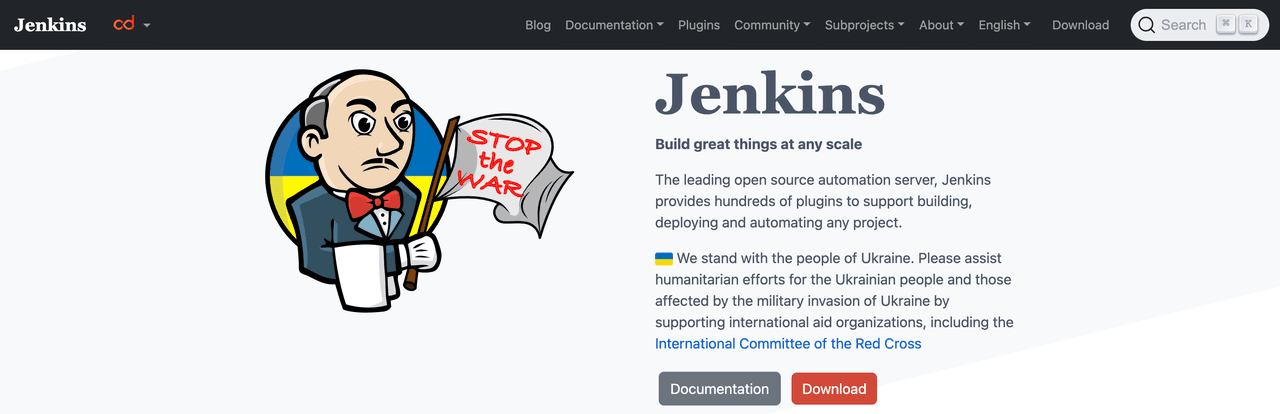The image size is (1280, 414).
Task: Open the English language selector
Action: (1004, 25)
